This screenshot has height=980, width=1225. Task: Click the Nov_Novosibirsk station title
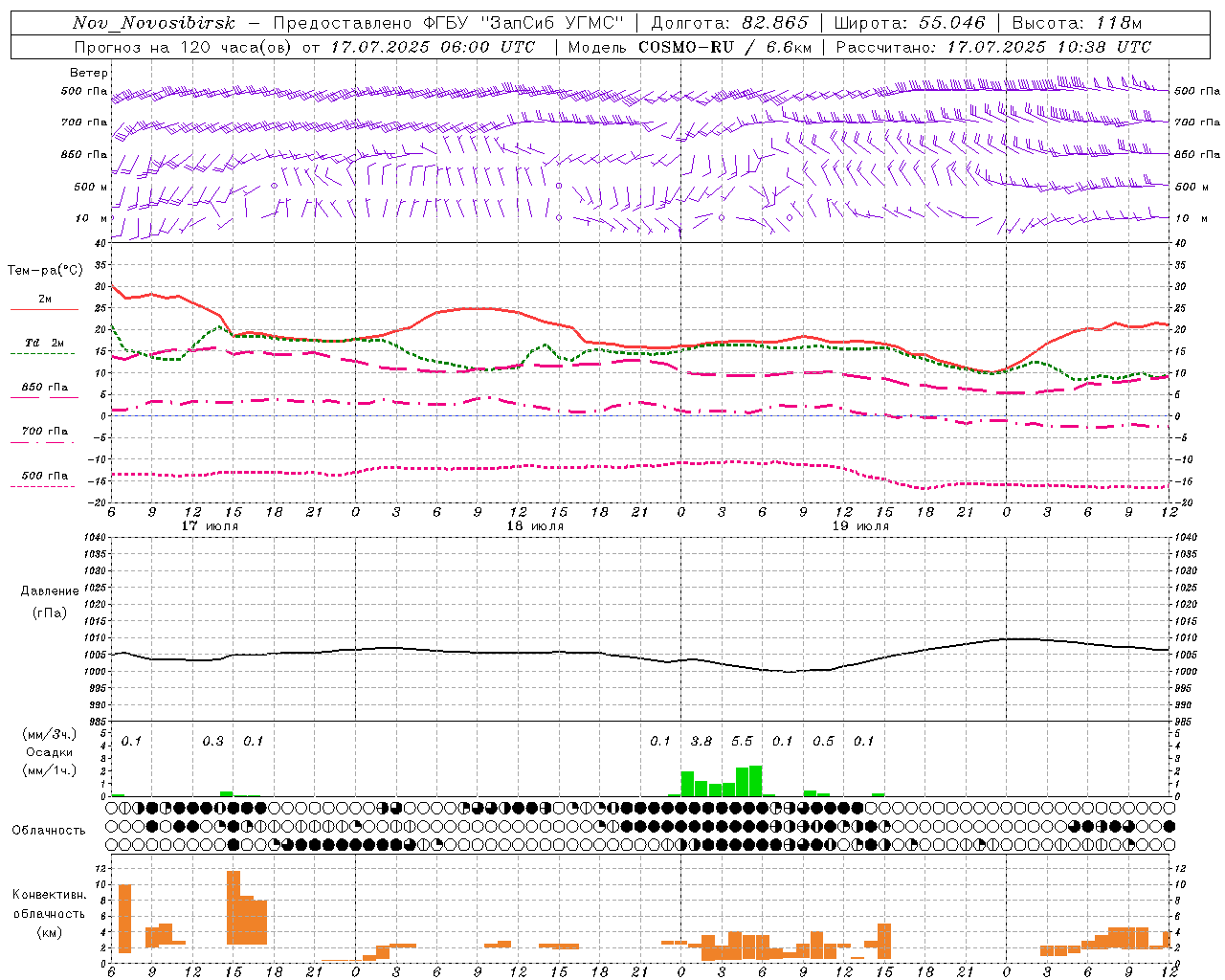[x=154, y=23]
